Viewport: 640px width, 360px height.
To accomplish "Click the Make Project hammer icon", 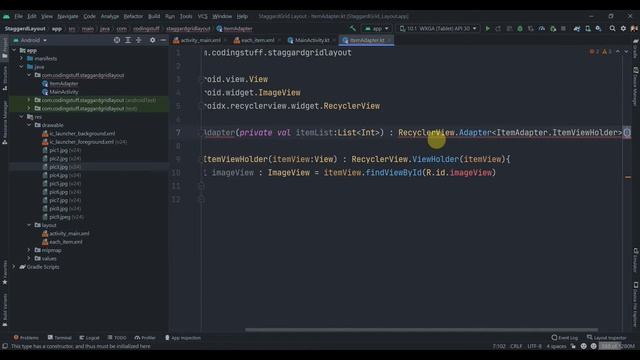I will pyautogui.click(x=353, y=29).
